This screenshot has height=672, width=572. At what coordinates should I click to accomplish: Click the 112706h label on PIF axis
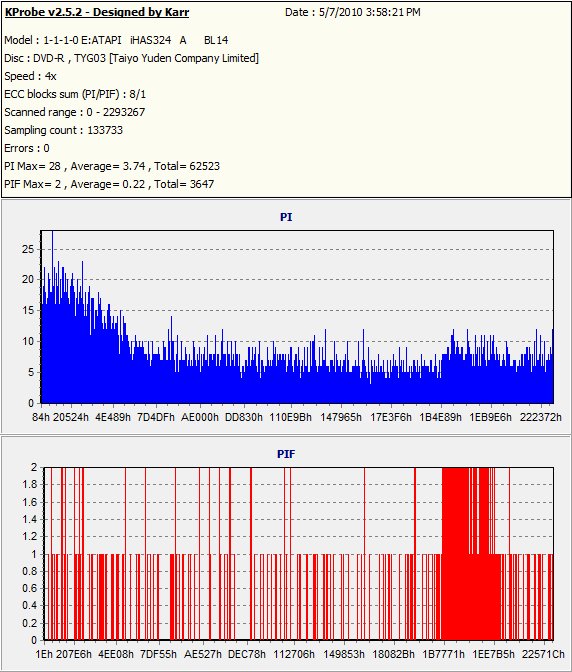click(x=294, y=654)
